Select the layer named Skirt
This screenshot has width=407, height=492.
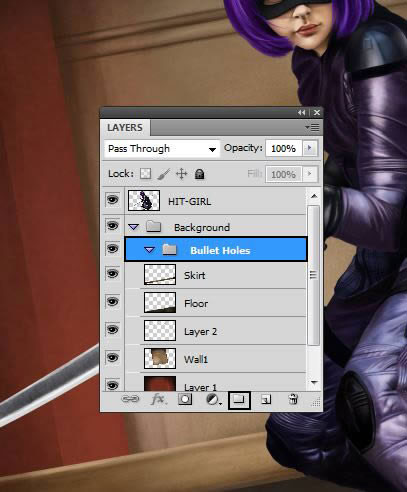tap(194, 275)
